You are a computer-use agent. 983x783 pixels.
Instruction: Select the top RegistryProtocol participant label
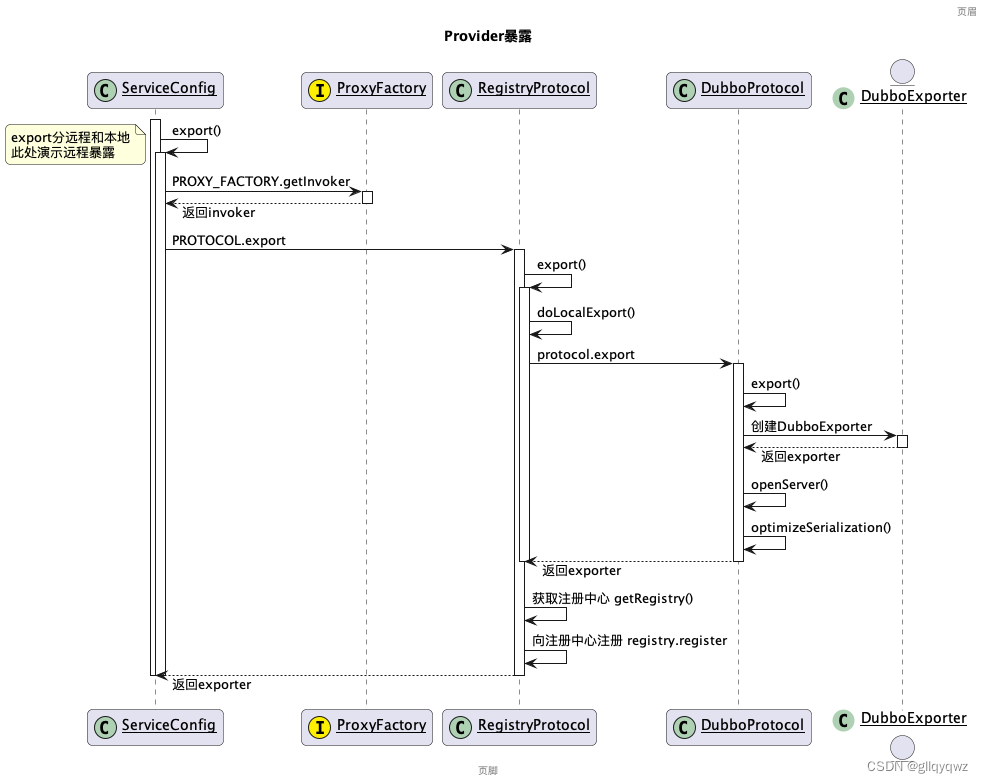534,88
